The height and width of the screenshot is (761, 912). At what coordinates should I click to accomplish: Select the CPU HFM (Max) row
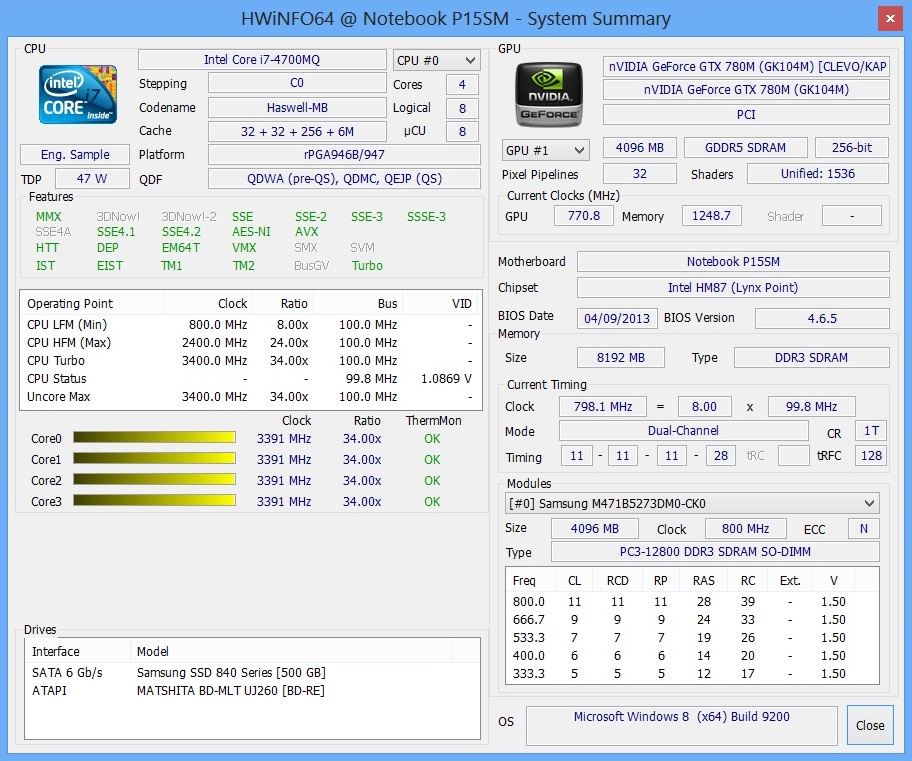point(250,343)
